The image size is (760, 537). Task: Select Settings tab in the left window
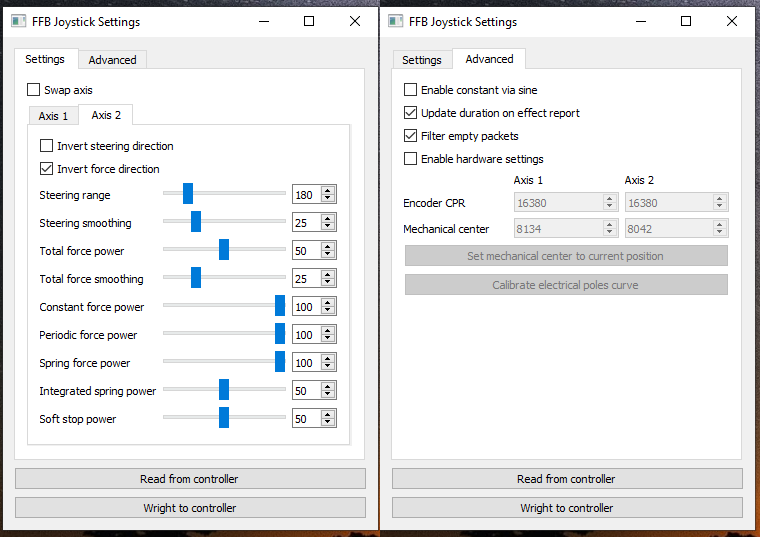click(45, 59)
